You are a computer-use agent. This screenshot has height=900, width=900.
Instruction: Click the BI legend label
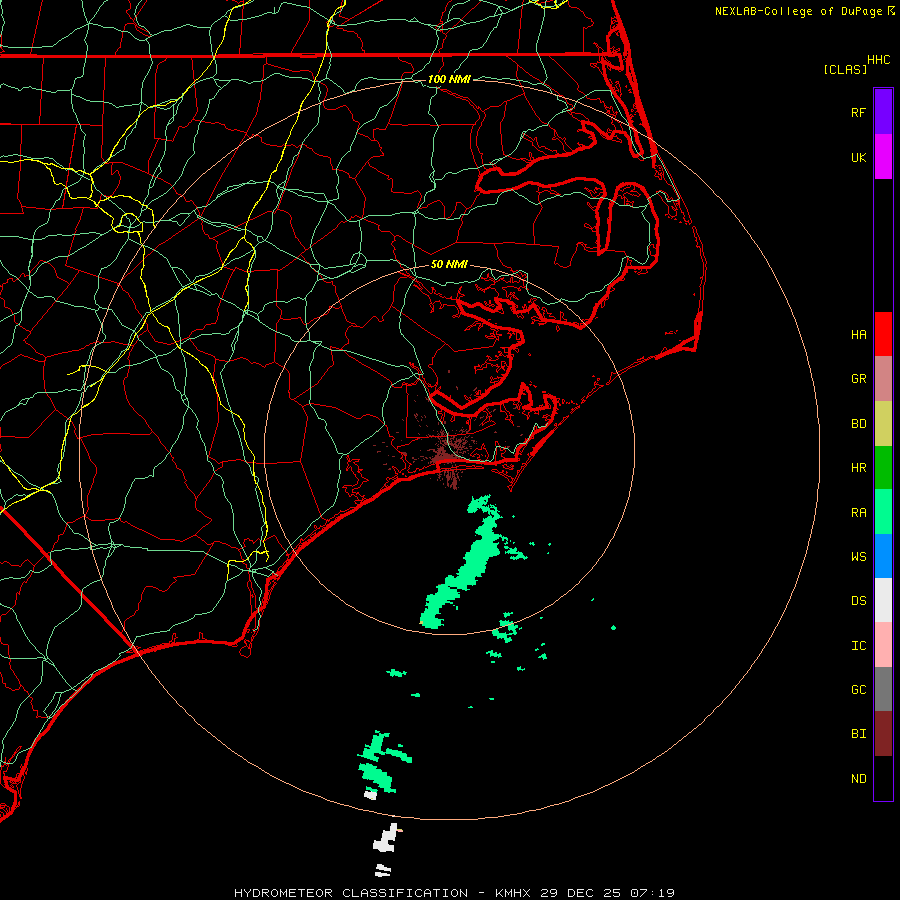click(859, 734)
